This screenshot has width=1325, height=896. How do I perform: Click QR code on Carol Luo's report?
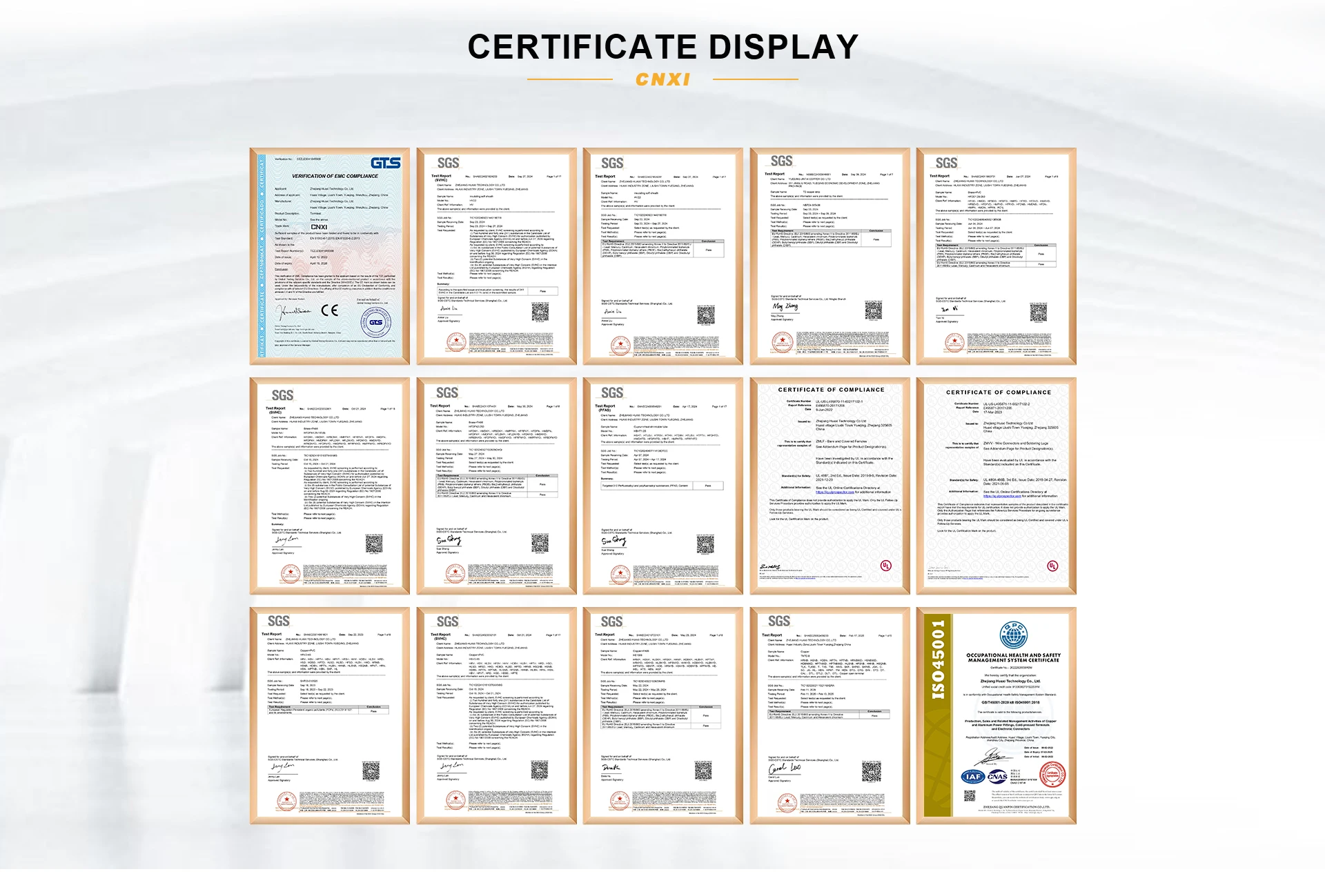872,772
